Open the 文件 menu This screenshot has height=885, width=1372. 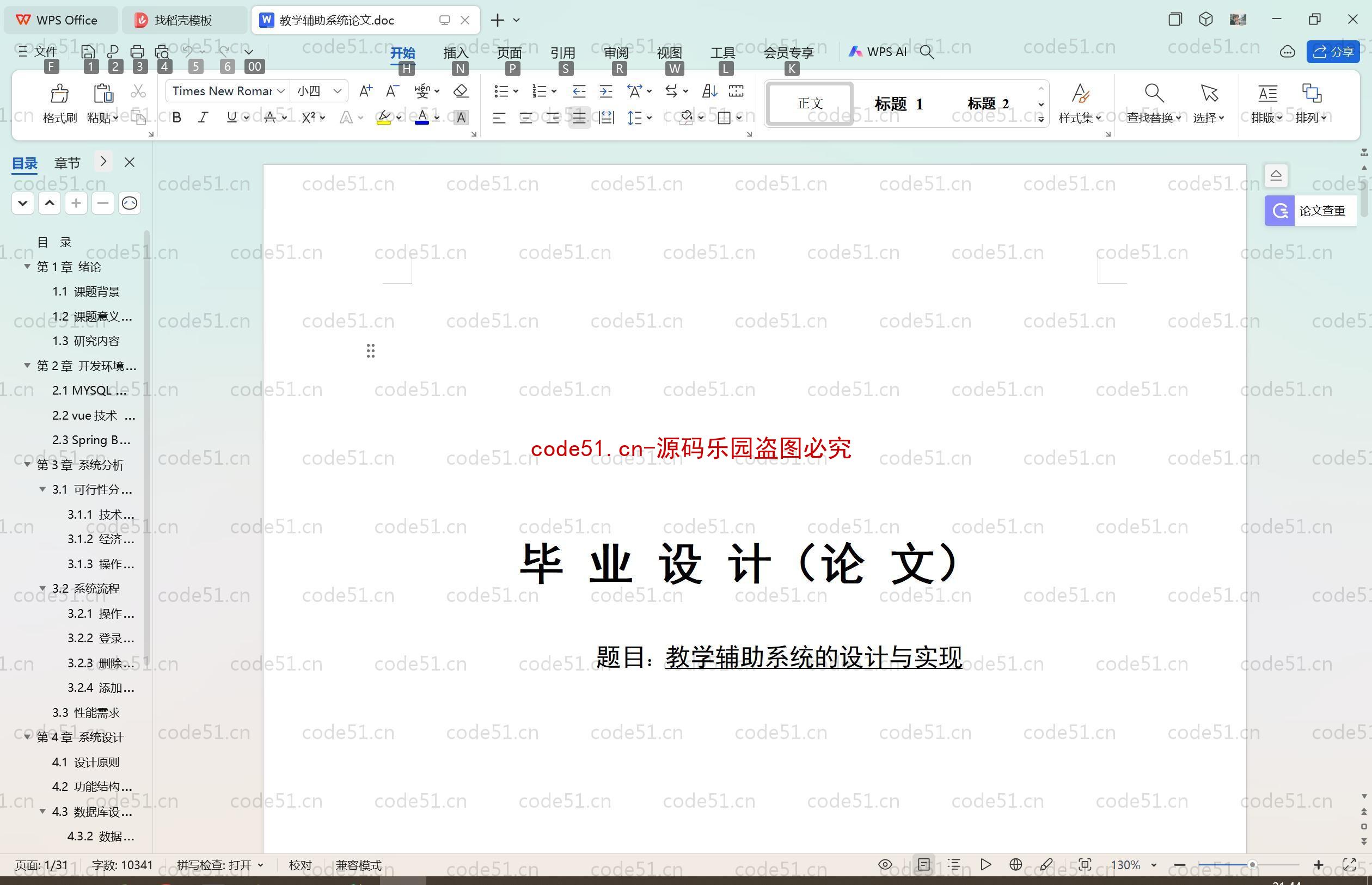click(x=38, y=52)
